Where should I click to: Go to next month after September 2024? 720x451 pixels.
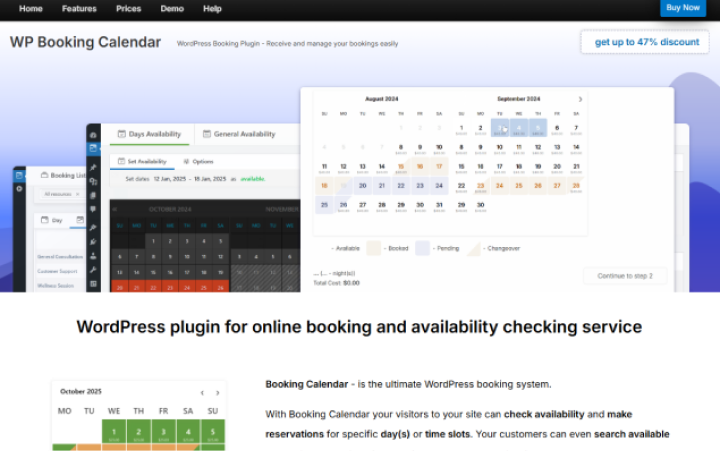click(580, 99)
